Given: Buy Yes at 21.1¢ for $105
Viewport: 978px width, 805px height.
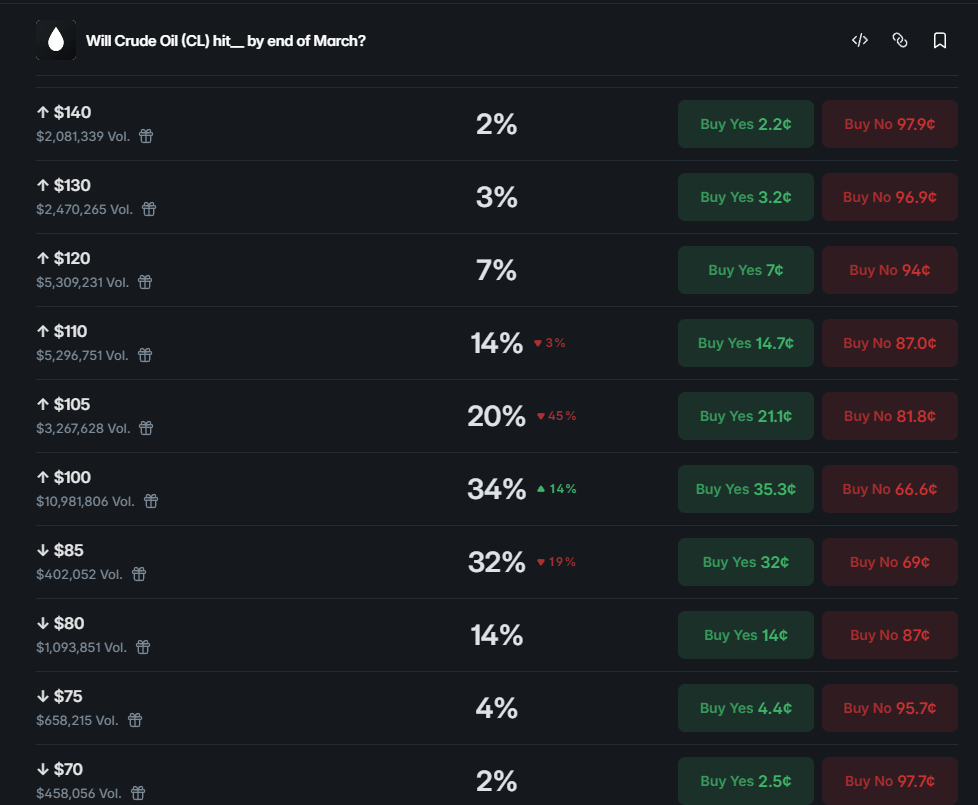Looking at the screenshot, I should pos(745,416).
